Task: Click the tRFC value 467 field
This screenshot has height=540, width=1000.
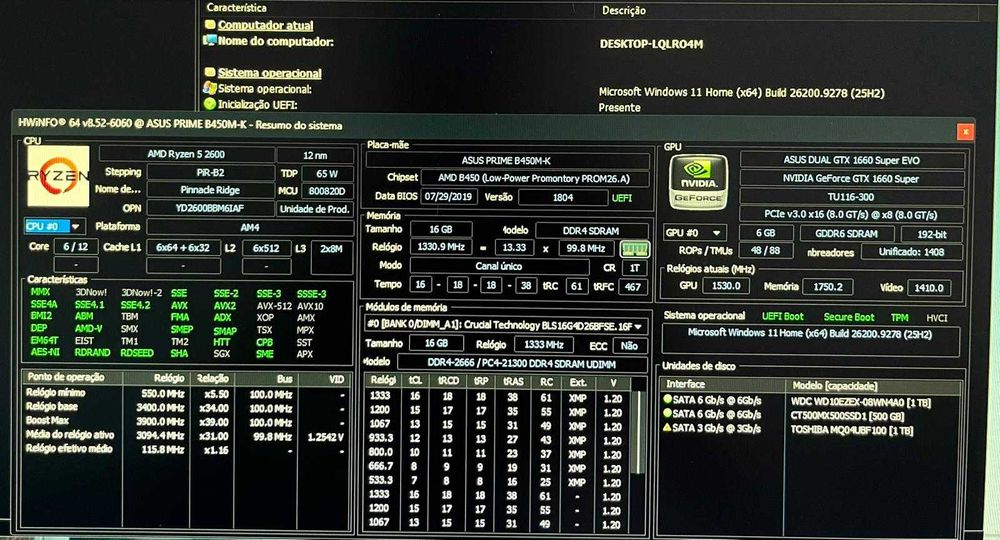Action: pos(633,286)
